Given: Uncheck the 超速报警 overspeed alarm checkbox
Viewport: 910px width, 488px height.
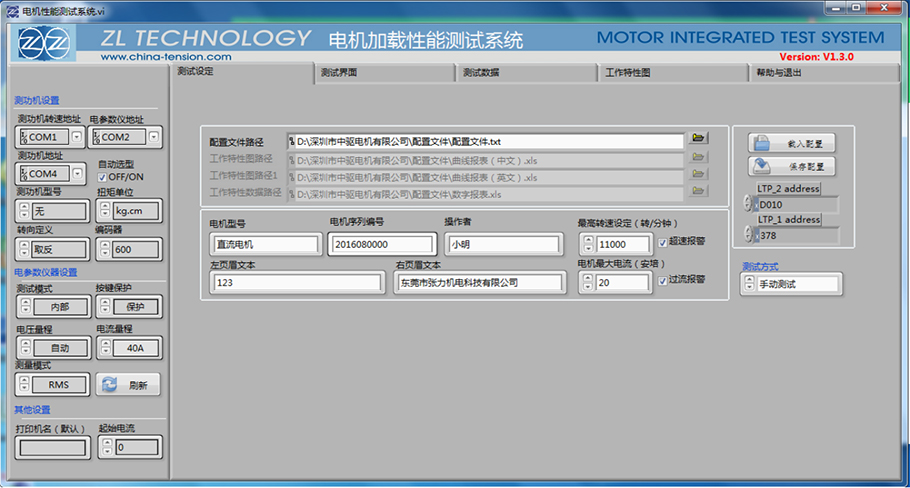Looking at the screenshot, I should pos(663,242).
